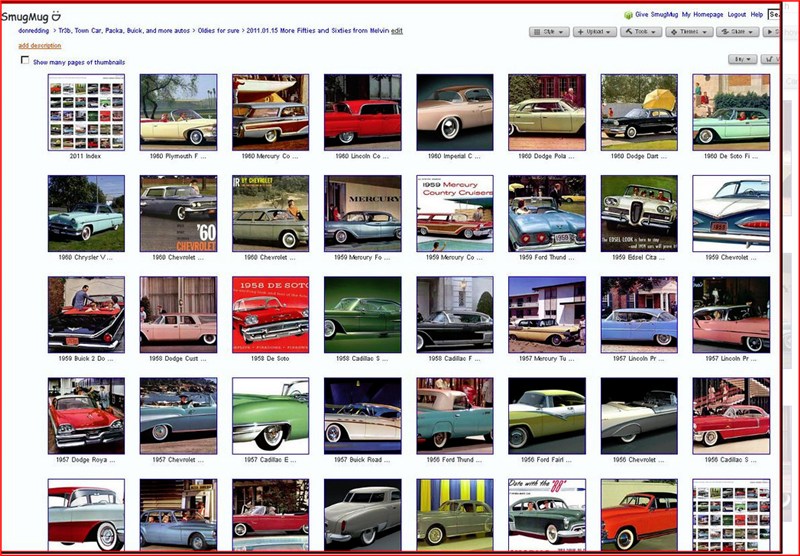Viewport: 800px width, 556px height.
Task: Click the search input field
Action: [x=774, y=15]
